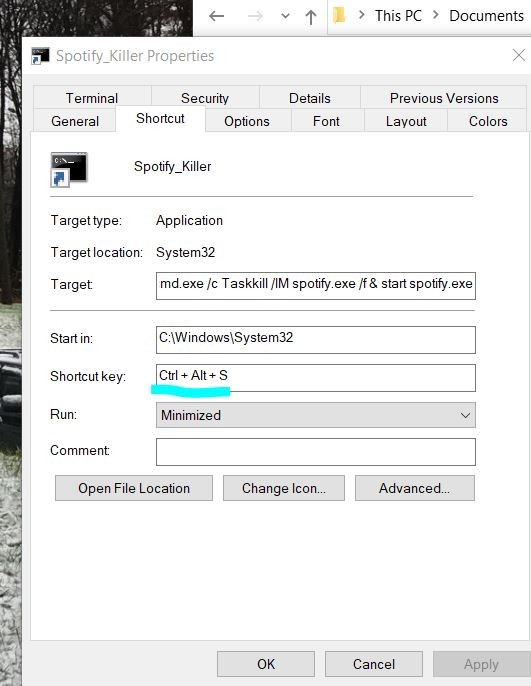
Task: Click the Cancel button
Action: coord(374,664)
